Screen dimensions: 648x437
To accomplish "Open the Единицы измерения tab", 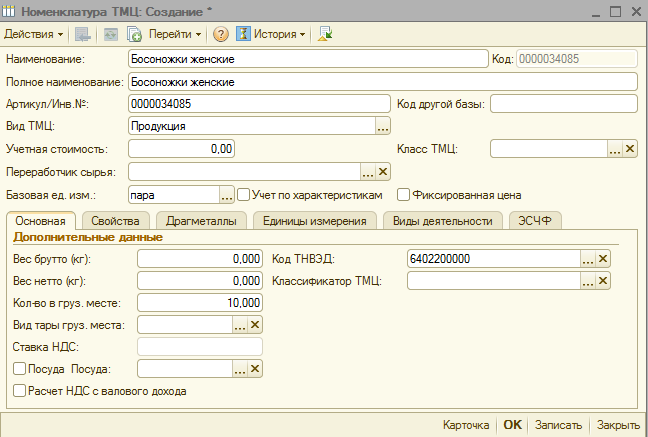I will tap(315, 220).
